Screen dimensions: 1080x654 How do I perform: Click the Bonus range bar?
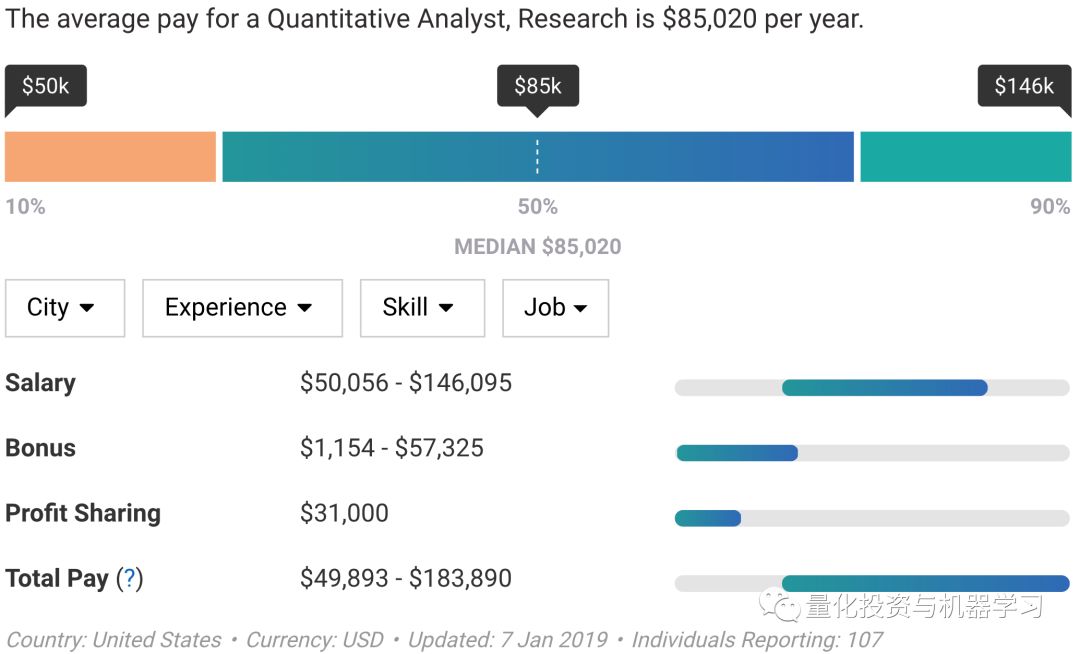tap(737, 453)
